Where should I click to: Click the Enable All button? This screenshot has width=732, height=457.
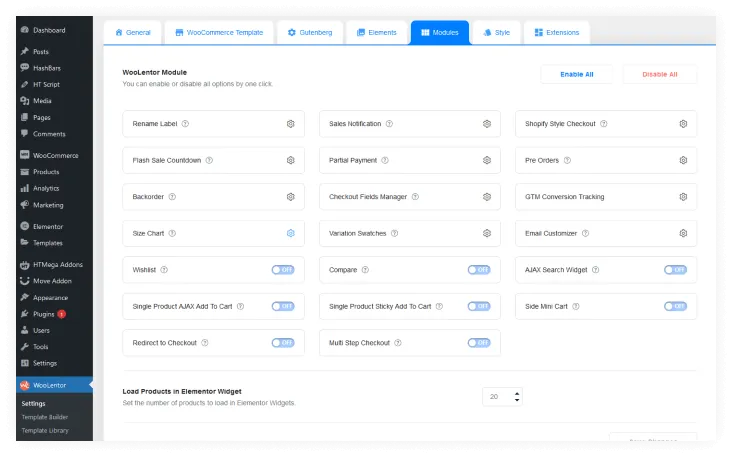coord(577,74)
